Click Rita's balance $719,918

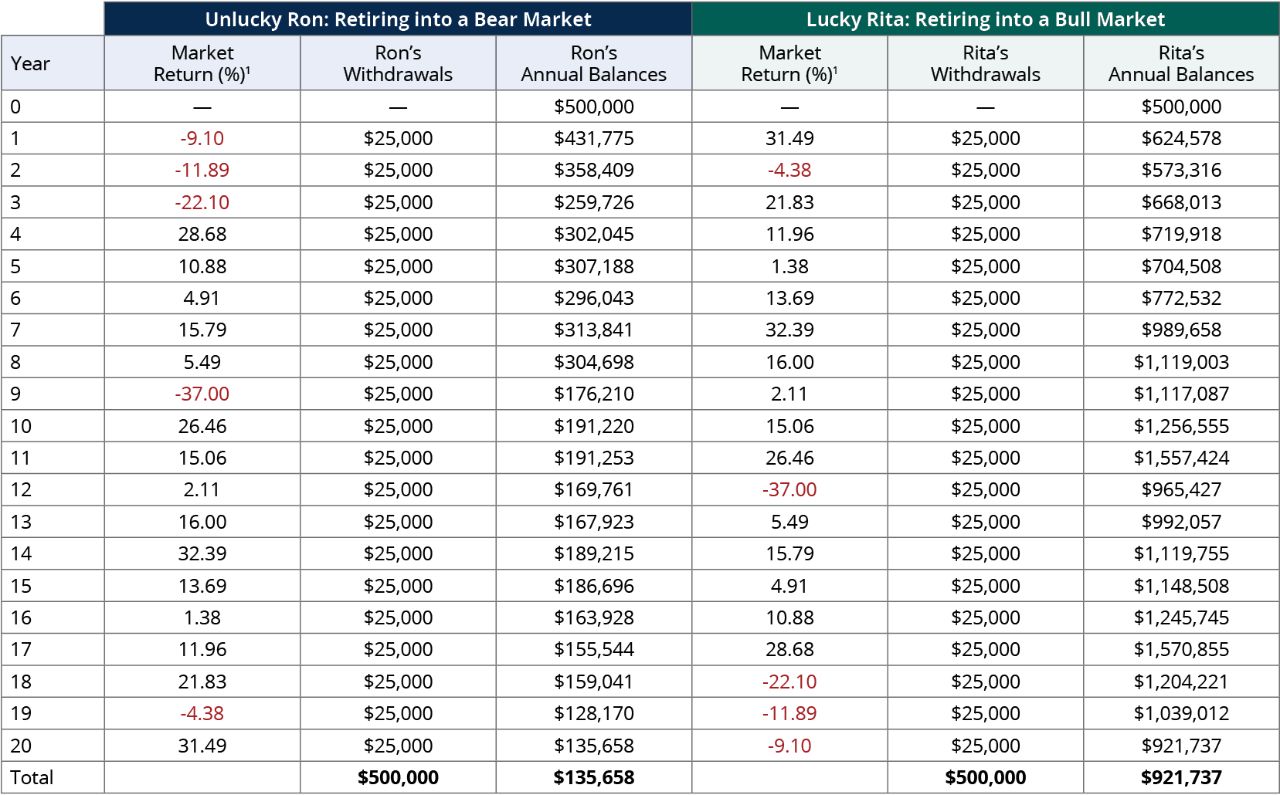point(1181,234)
